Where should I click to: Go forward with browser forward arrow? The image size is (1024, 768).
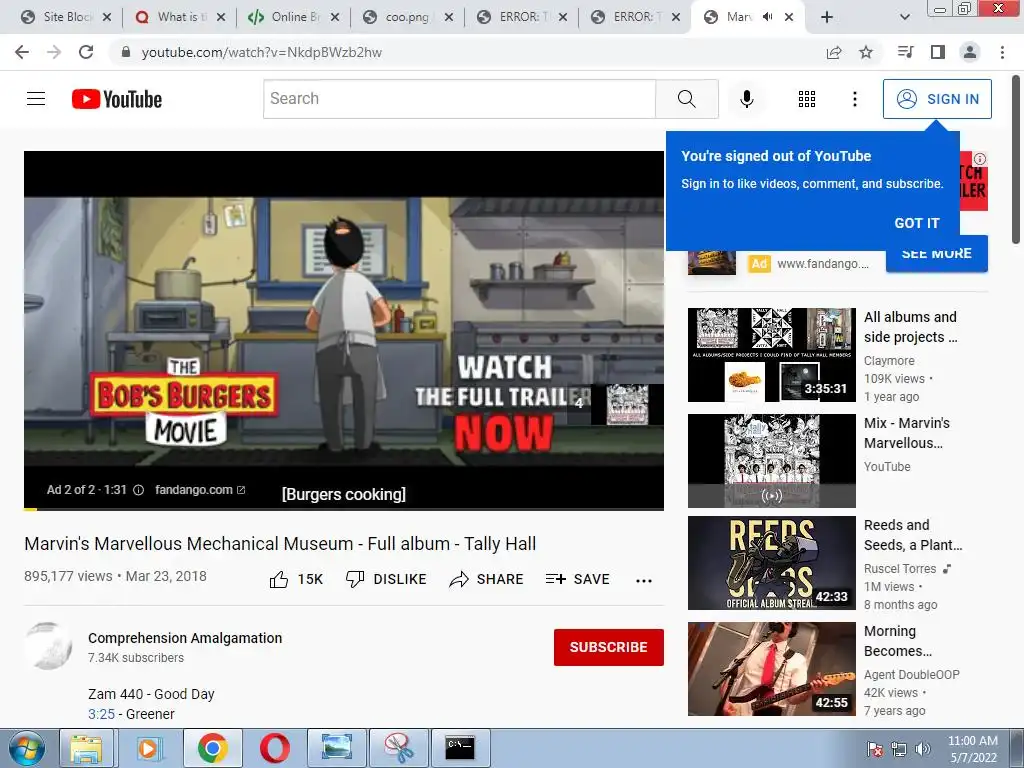pos(54,52)
